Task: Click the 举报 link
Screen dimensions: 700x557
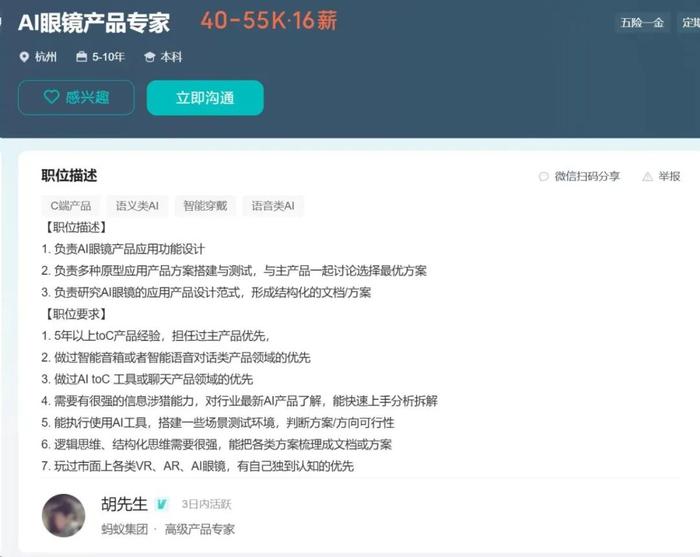Action: click(669, 176)
